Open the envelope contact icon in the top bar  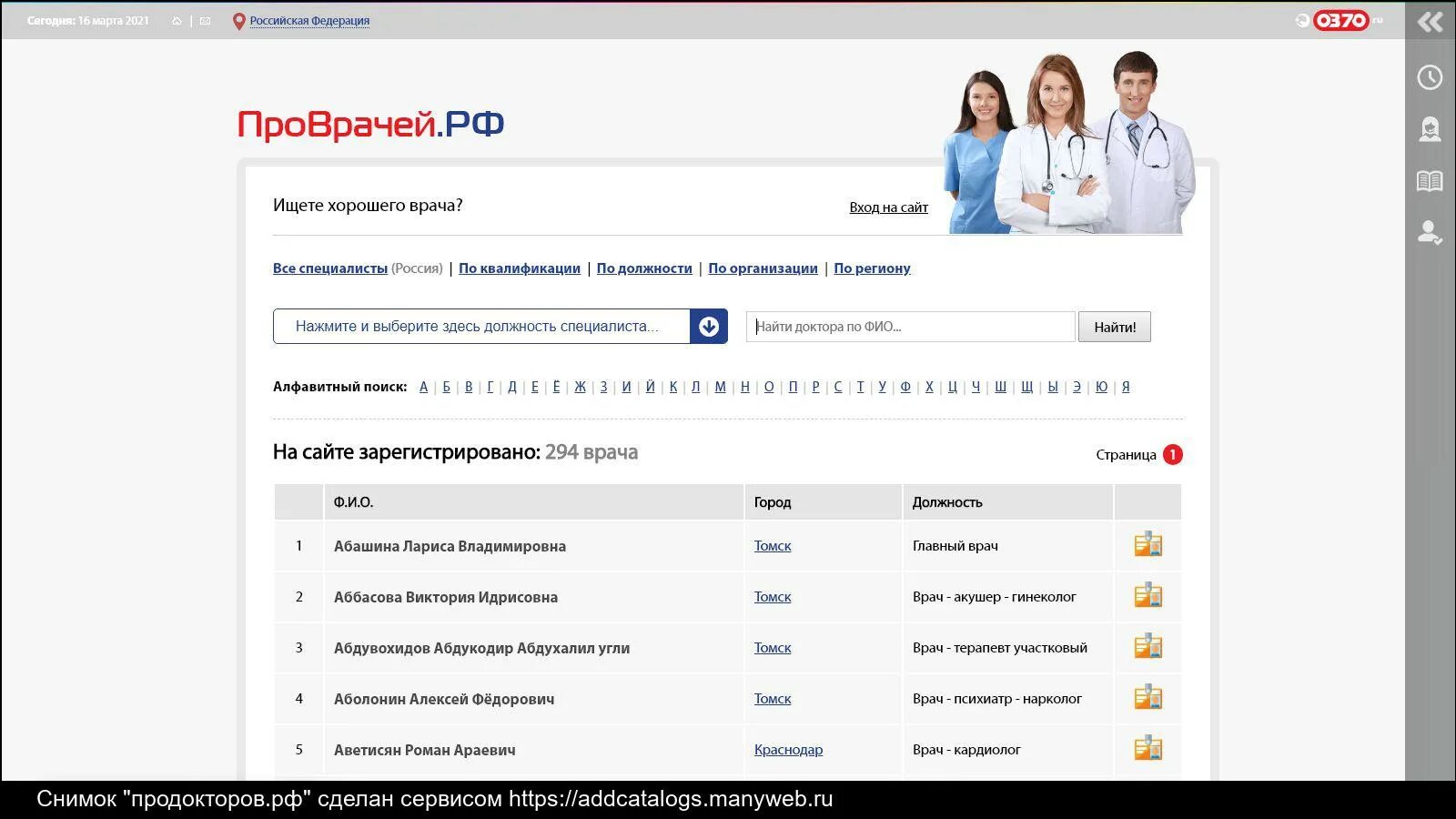[x=204, y=18]
